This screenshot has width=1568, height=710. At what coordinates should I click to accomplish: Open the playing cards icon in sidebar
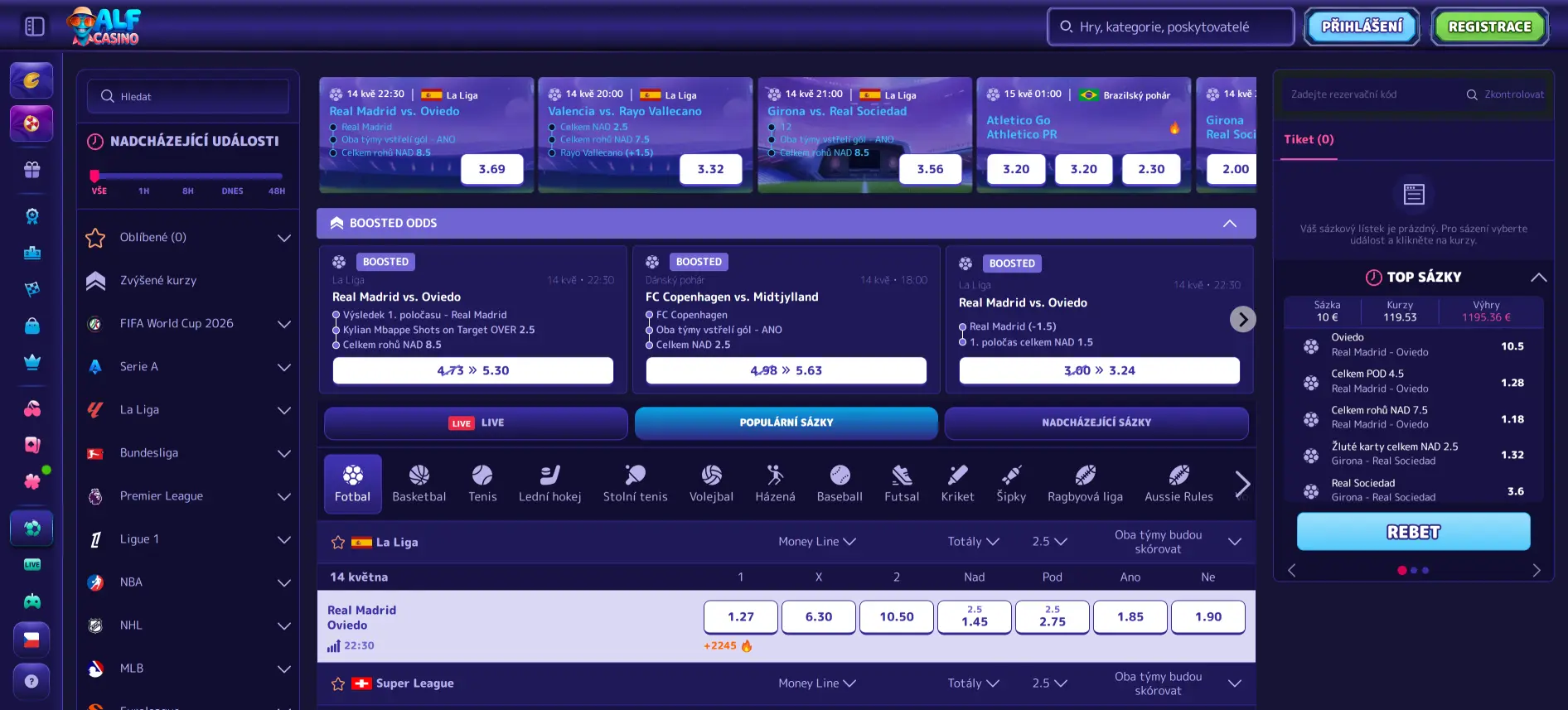coord(31,445)
